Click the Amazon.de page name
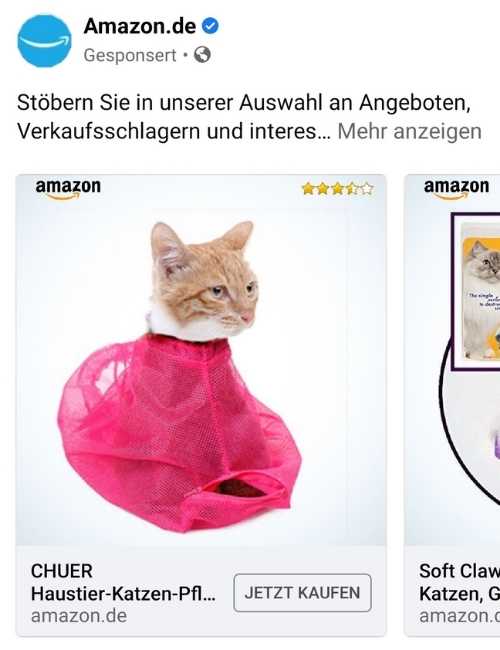500x650 pixels. (140, 27)
